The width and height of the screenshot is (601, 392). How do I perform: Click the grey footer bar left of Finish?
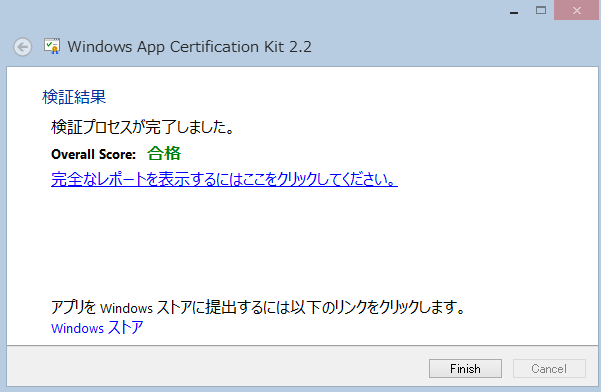(215, 369)
